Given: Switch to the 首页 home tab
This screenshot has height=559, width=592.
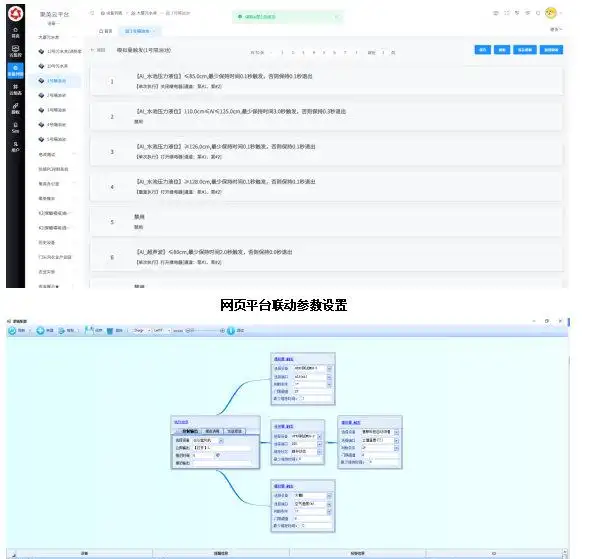Looking at the screenshot, I should click(x=106, y=31).
